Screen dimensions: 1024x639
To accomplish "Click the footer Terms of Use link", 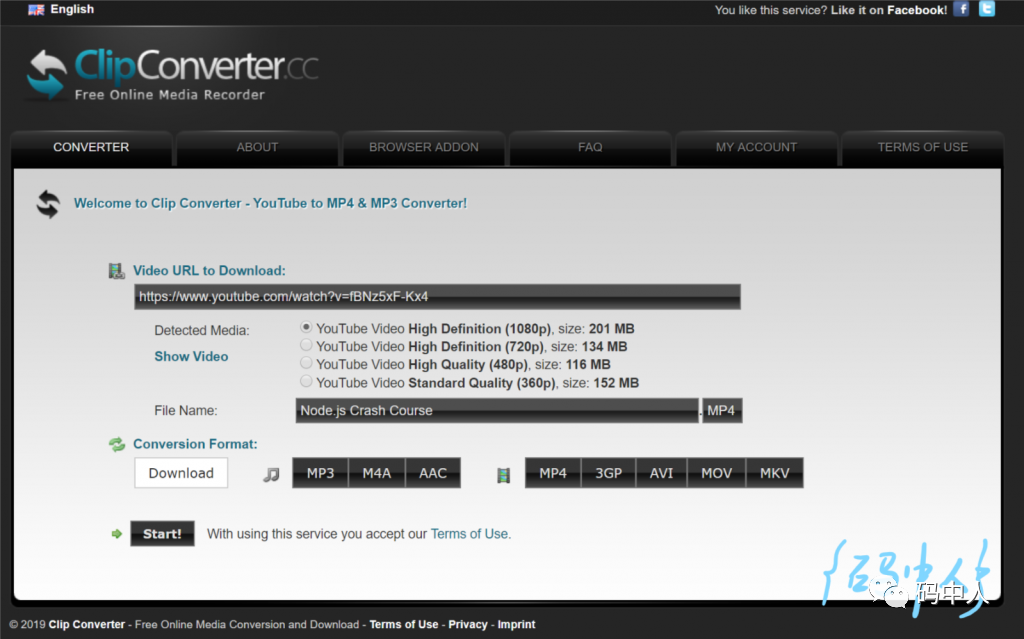I will [404, 625].
